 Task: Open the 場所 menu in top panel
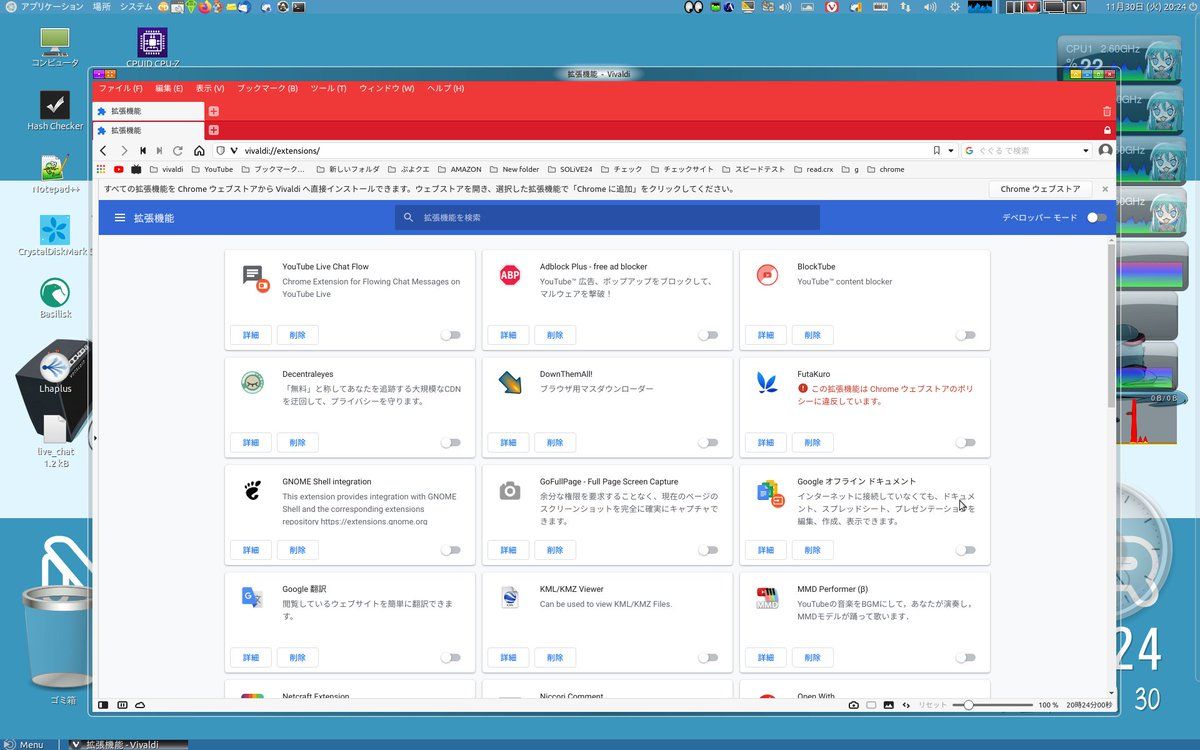point(102,7)
